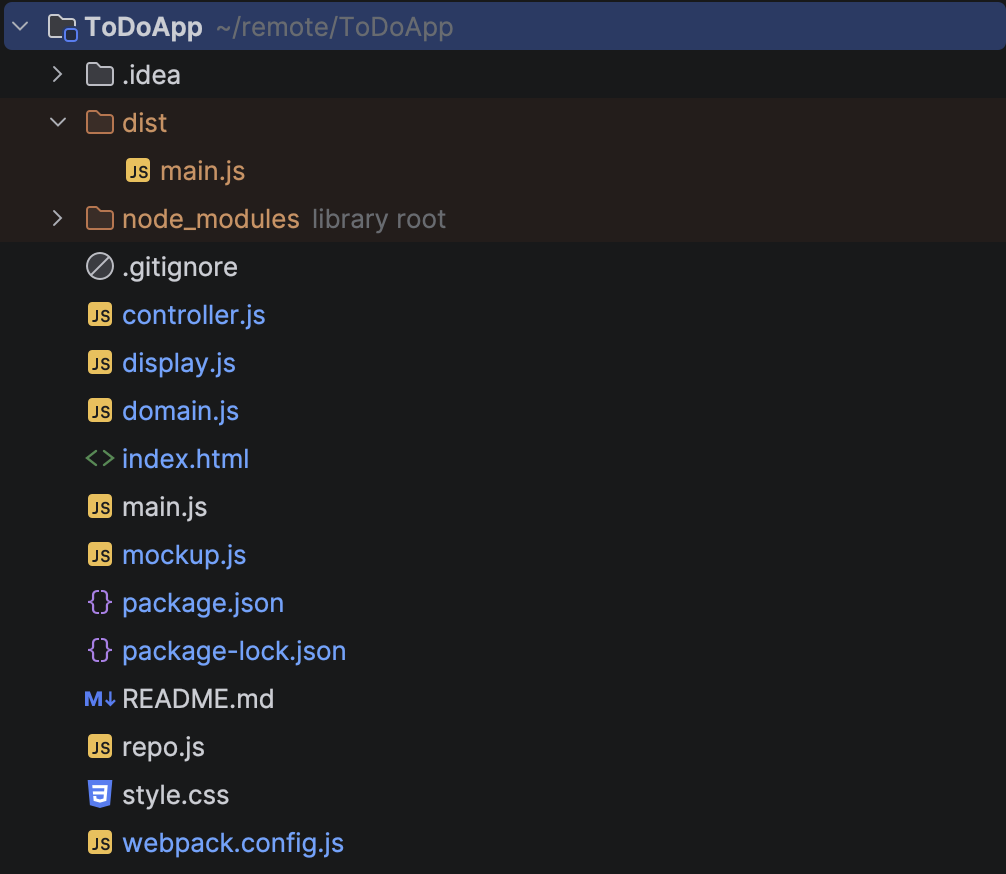Select the domain.js file
The height and width of the screenshot is (874, 1006).
click(180, 411)
